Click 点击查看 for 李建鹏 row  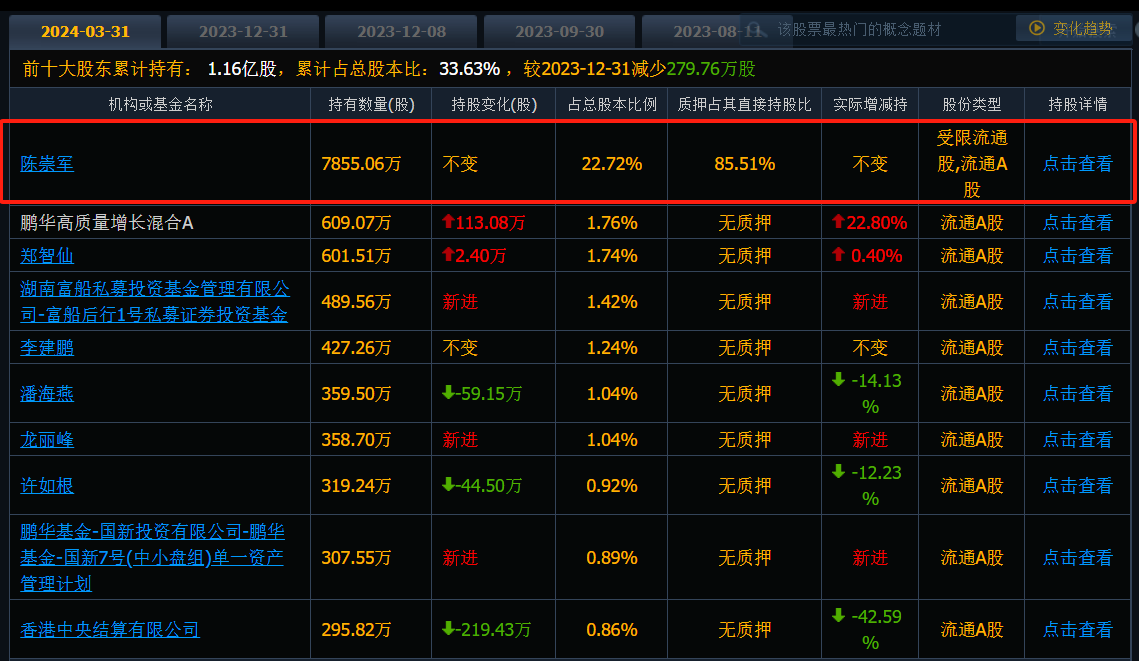click(x=1077, y=347)
